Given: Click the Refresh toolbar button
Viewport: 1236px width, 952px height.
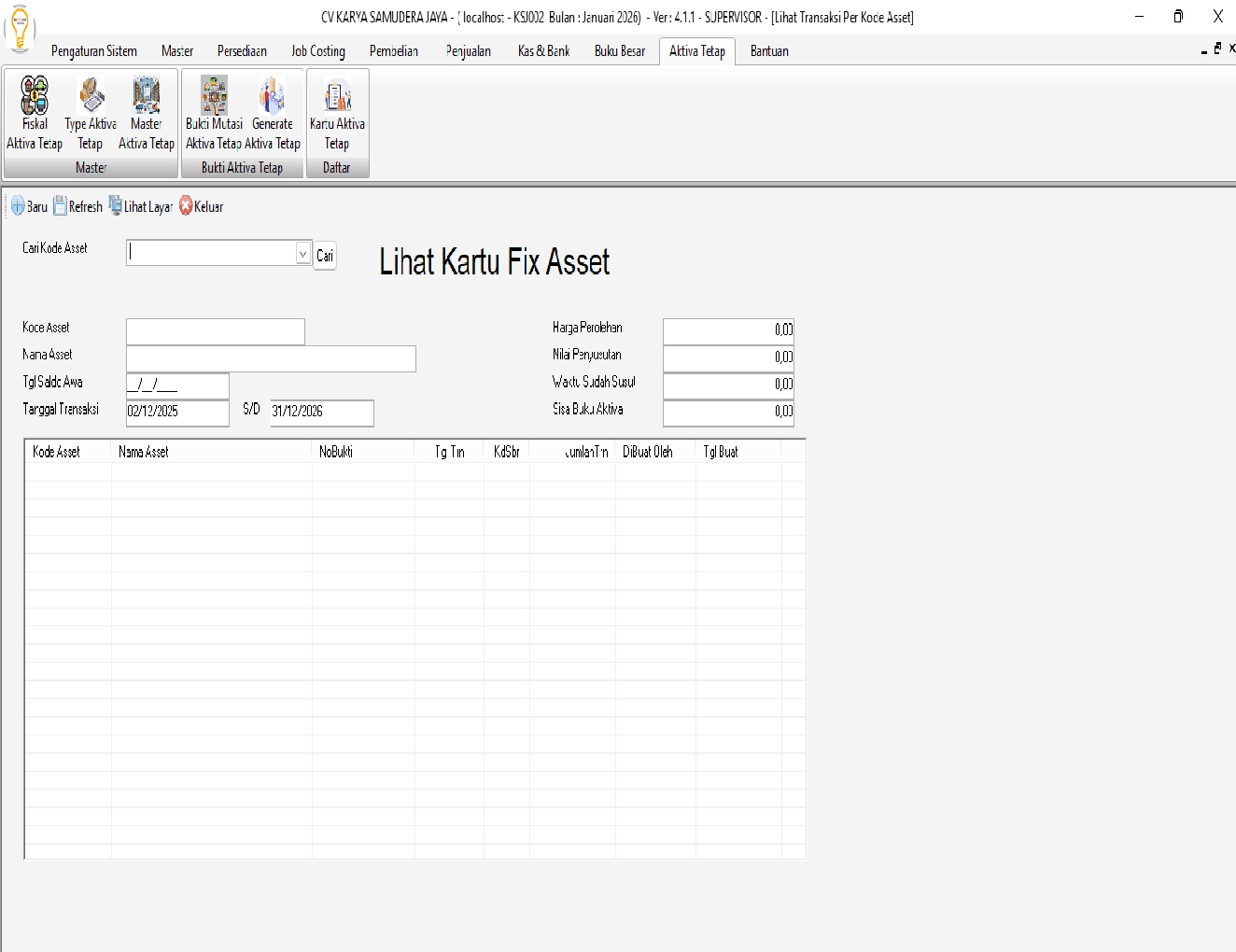Looking at the screenshot, I should tap(77, 206).
